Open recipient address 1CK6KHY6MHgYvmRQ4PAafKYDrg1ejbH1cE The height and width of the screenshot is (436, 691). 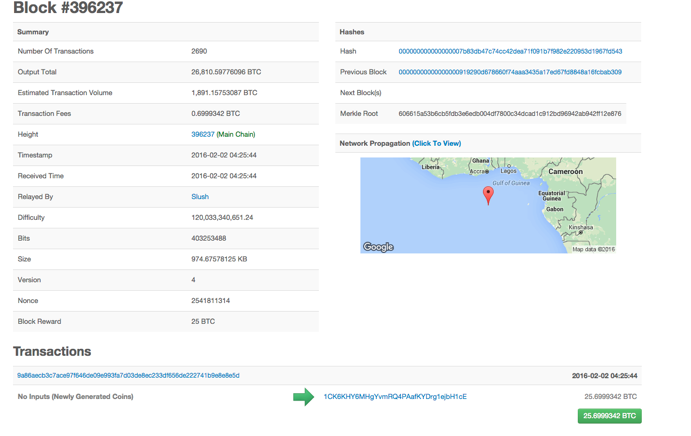coord(395,397)
